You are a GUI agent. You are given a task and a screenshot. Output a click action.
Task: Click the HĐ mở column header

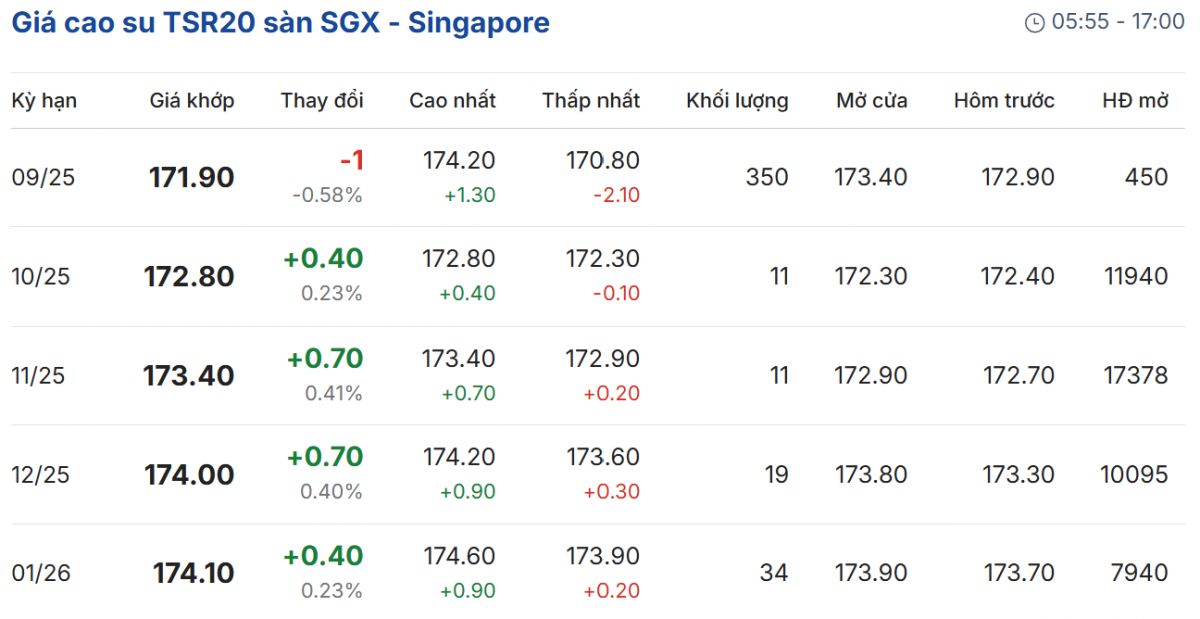click(1135, 101)
